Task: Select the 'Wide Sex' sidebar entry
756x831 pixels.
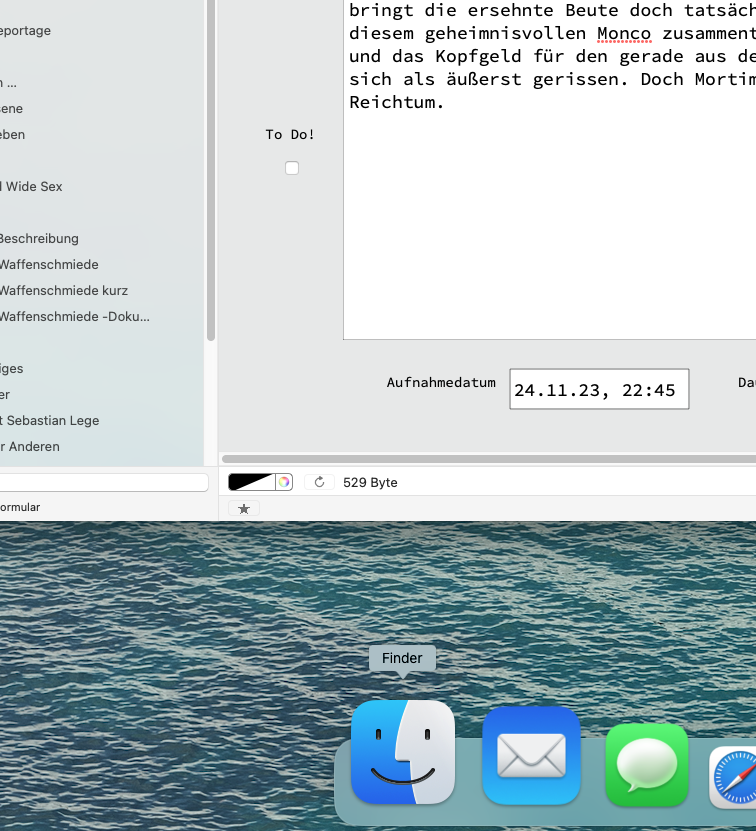Action: 32,187
